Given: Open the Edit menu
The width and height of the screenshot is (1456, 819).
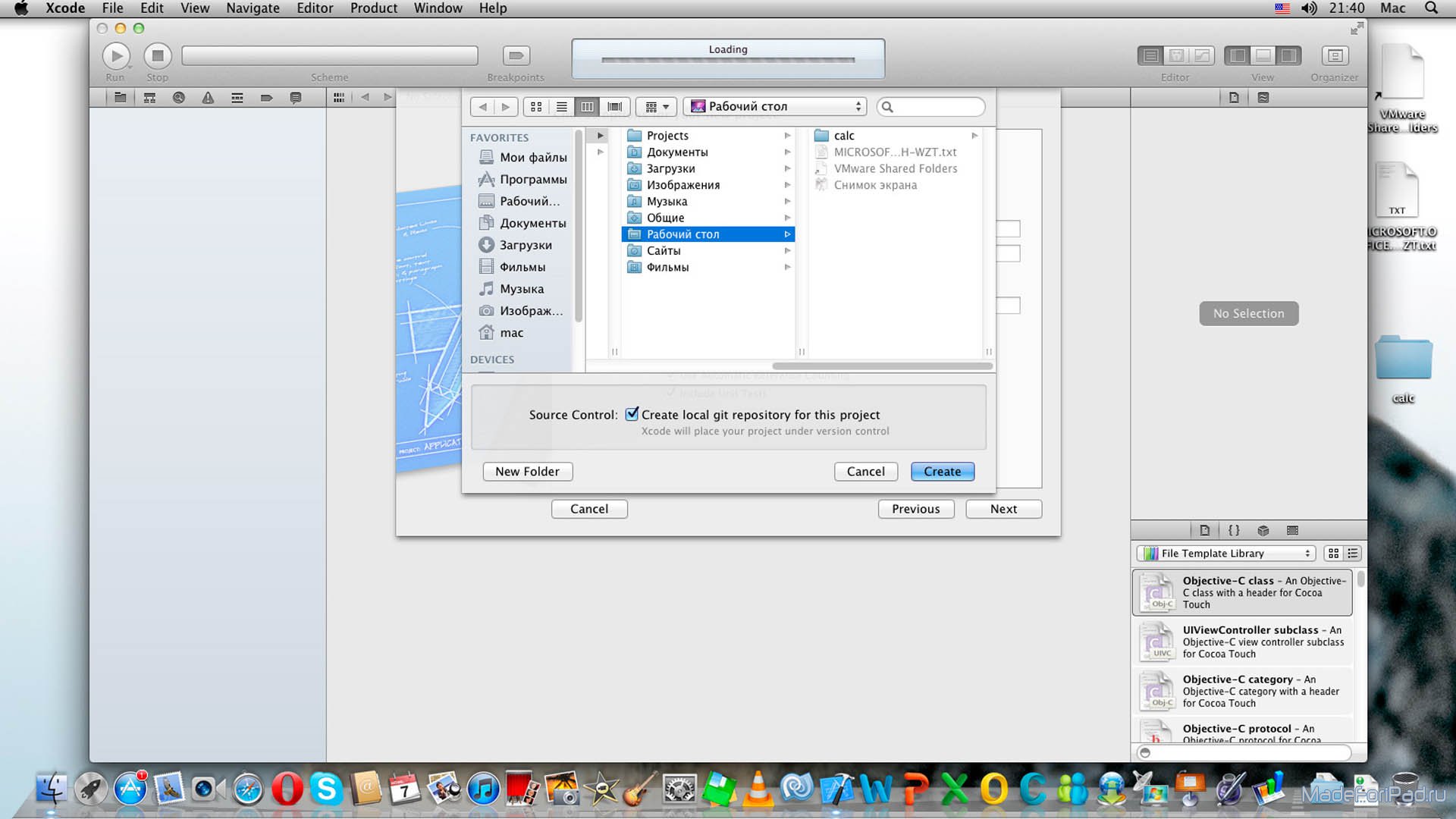Looking at the screenshot, I should tap(152, 8).
